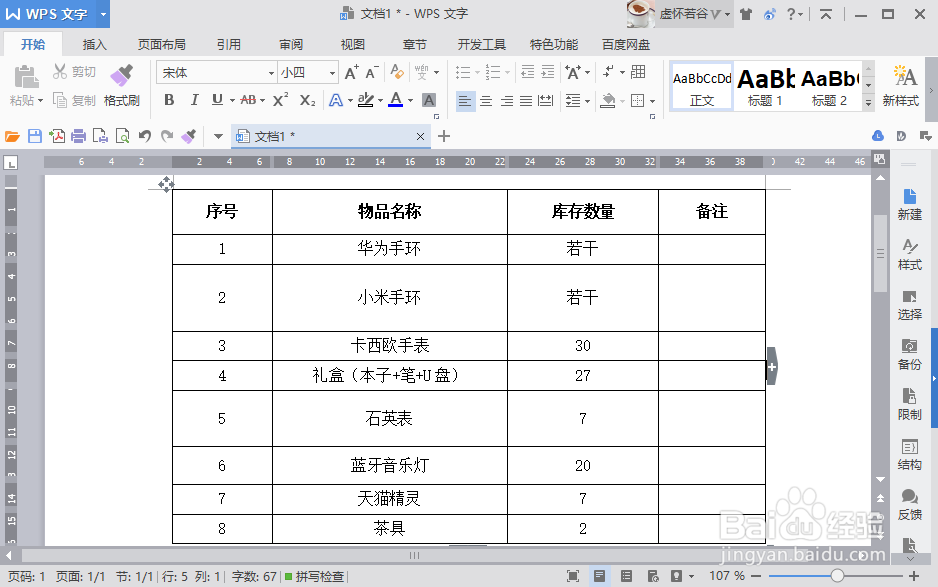
Task: Toggle spell check in status bar
Action: click(314, 576)
